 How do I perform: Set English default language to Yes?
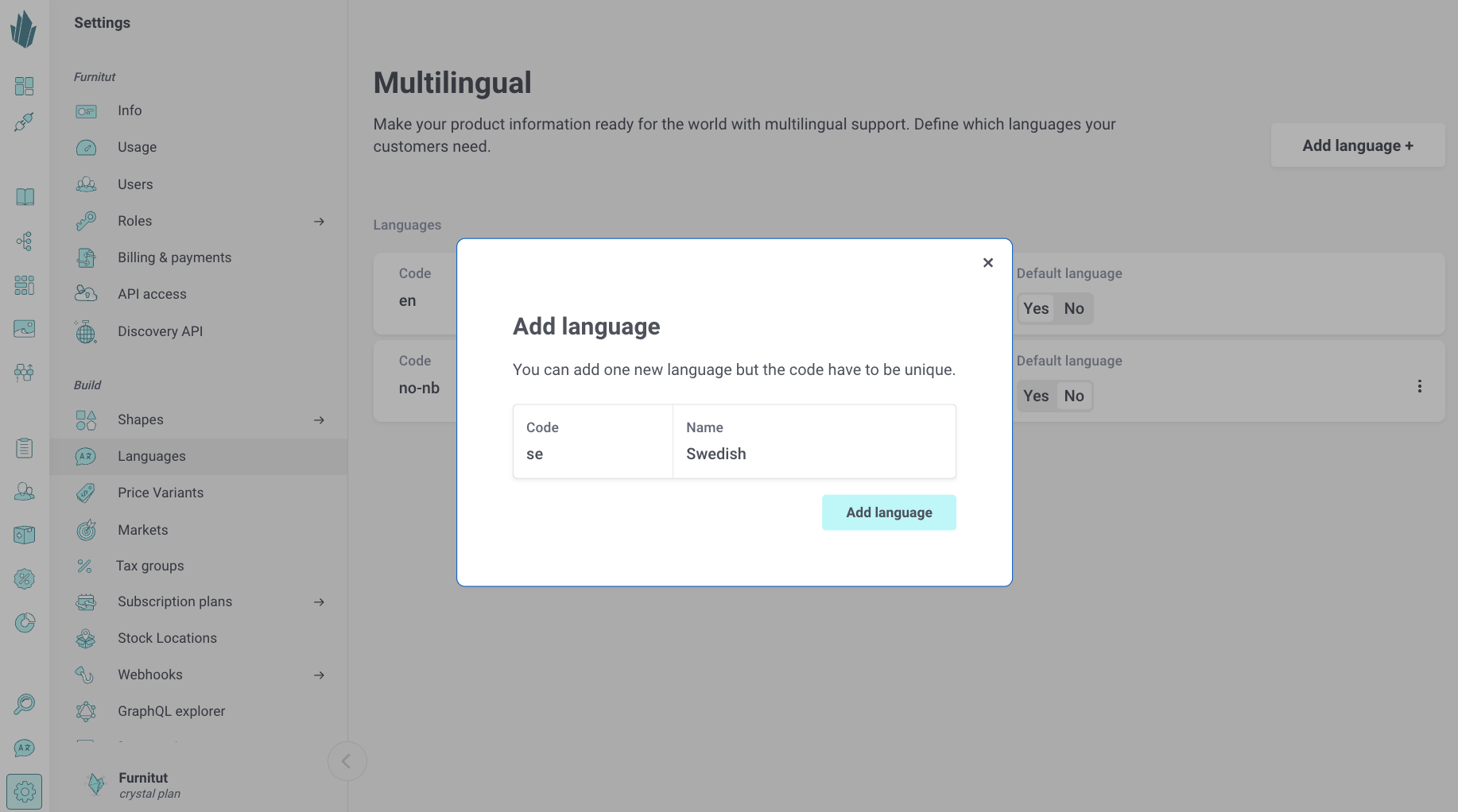tap(1035, 308)
